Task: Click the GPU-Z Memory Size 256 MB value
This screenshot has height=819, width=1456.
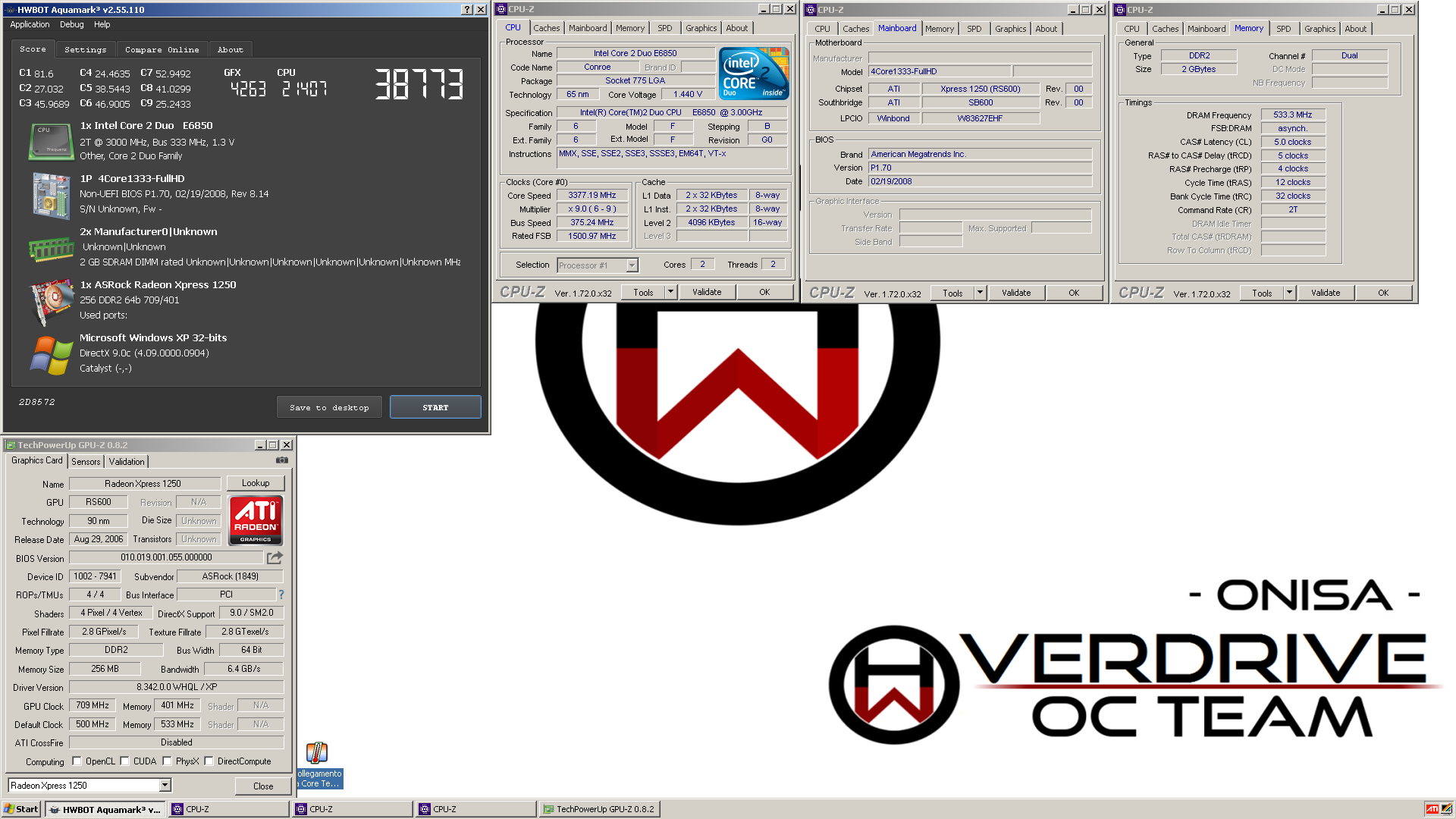Action: point(105,669)
